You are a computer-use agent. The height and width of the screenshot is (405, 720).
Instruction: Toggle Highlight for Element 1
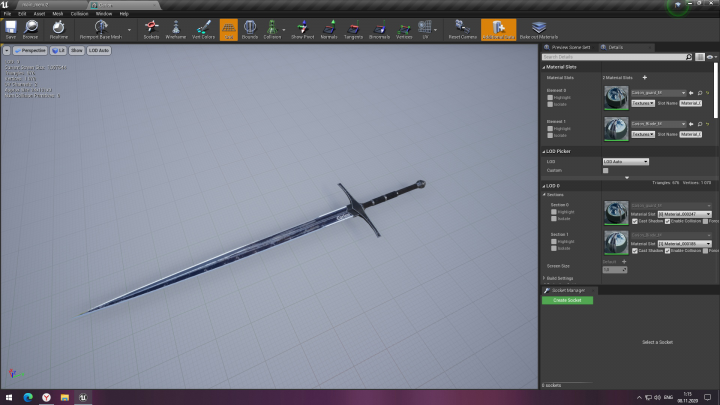click(550, 129)
